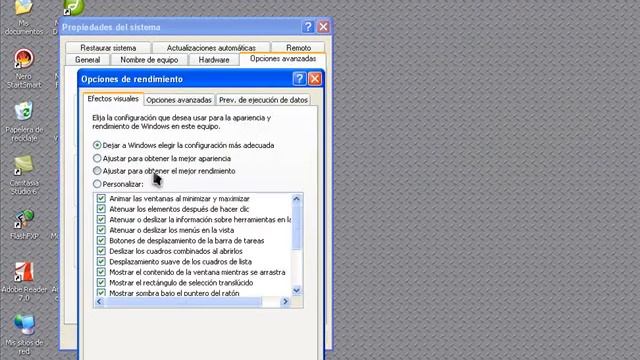This screenshot has height=360, width=640.
Task: Uncheck Desplazamiento suave de los cuadros de lista
Action: [101, 262]
